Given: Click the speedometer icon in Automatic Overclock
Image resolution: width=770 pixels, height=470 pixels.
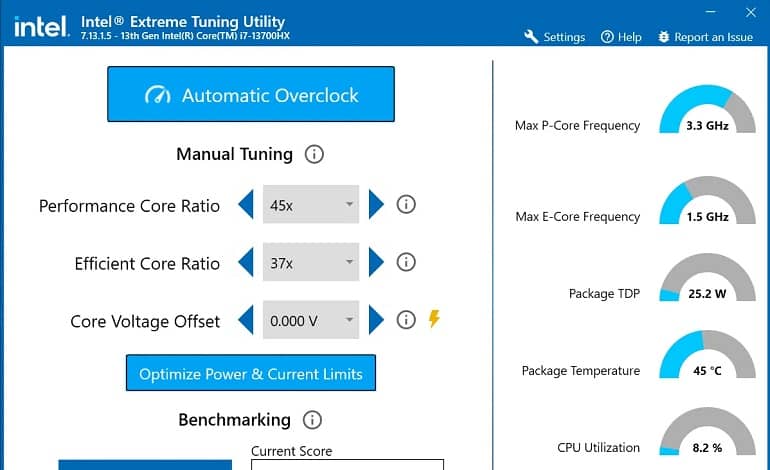Looking at the screenshot, I should click(x=158, y=94).
